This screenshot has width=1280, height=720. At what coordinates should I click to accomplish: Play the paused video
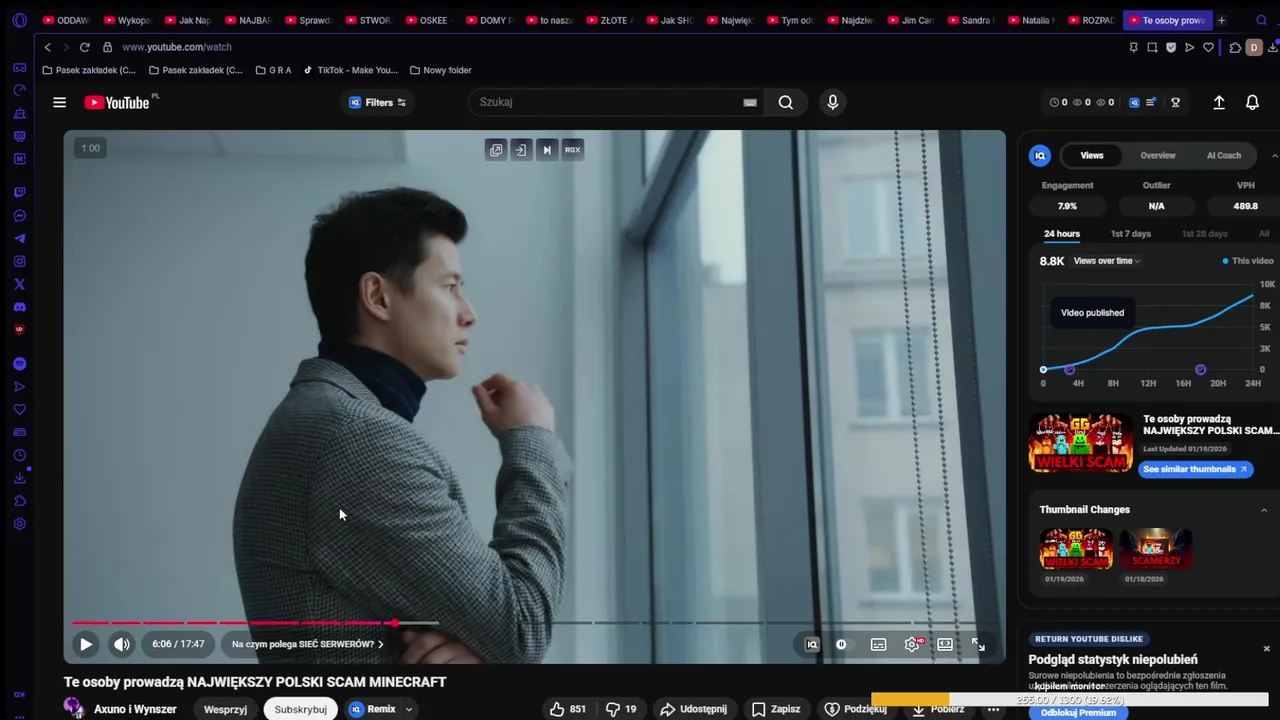[x=86, y=645]
